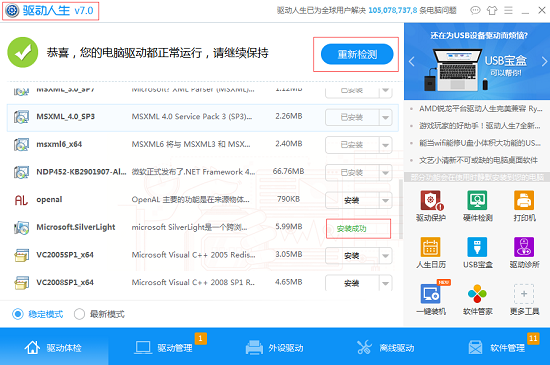
Task: Select the 最新模式 radio button
Action: (80, 314)
